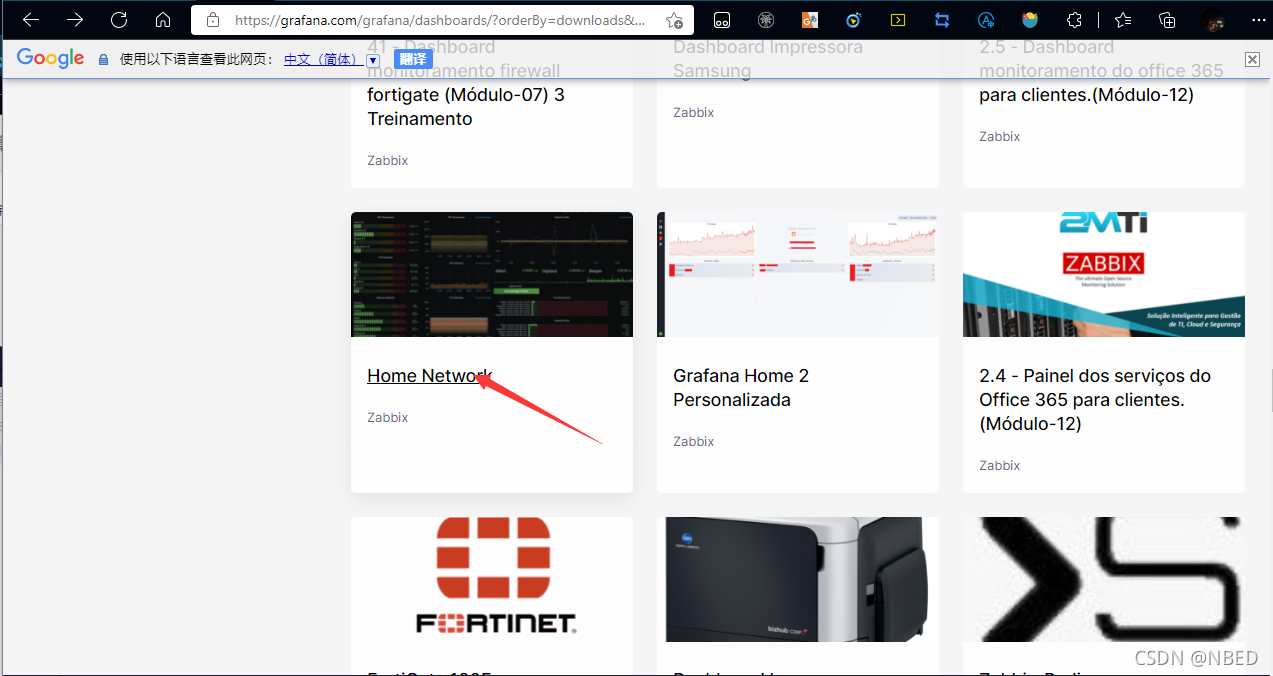Screen dimensions: 1273x676
Task: Select the 中文（简体）language link
Action: [x=322, y=59]
